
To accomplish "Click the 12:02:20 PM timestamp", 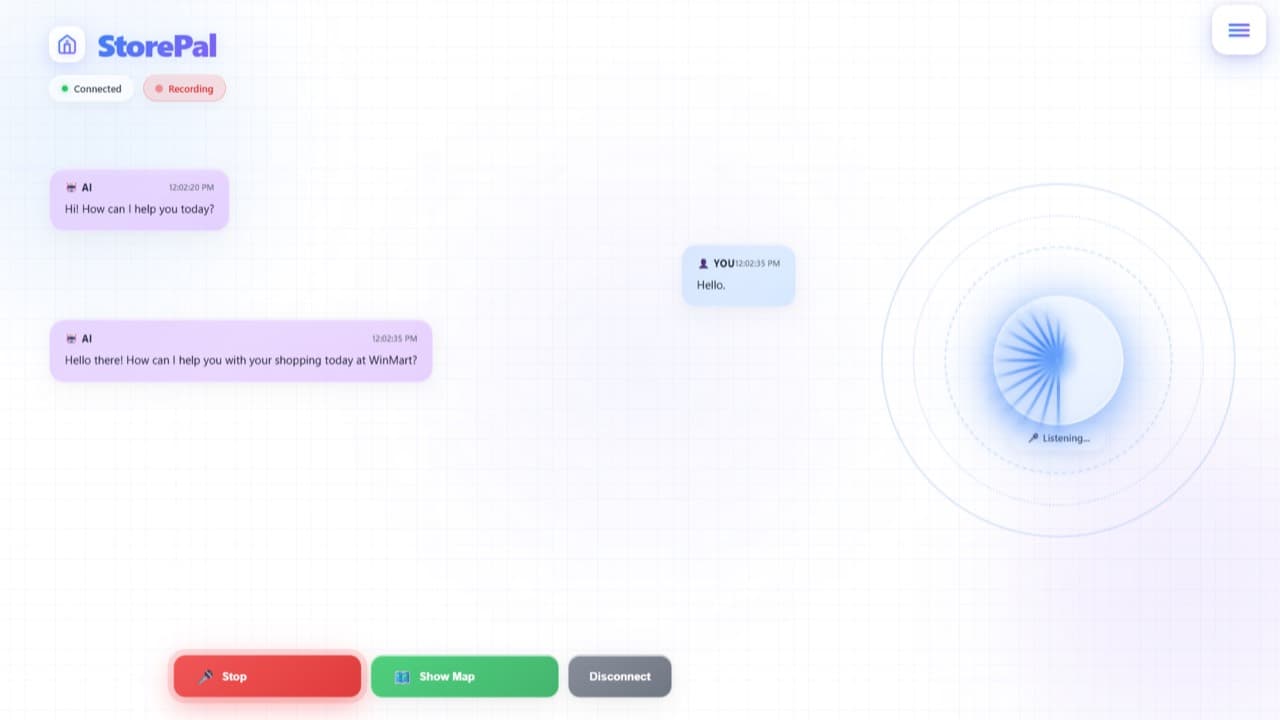I will point(191,188).
